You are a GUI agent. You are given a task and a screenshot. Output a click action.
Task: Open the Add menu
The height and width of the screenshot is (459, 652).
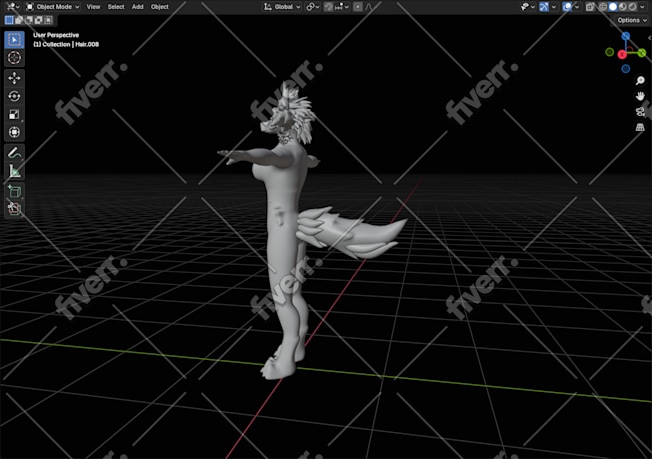pos(137,7)
